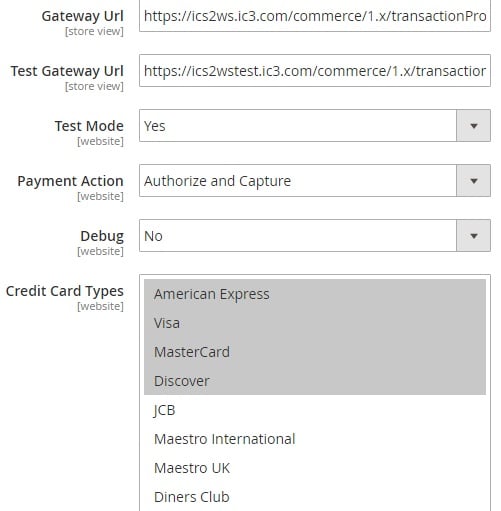Screen dimensions: 501x511
Task: Select JCB card type option
Action: (315, 410)
